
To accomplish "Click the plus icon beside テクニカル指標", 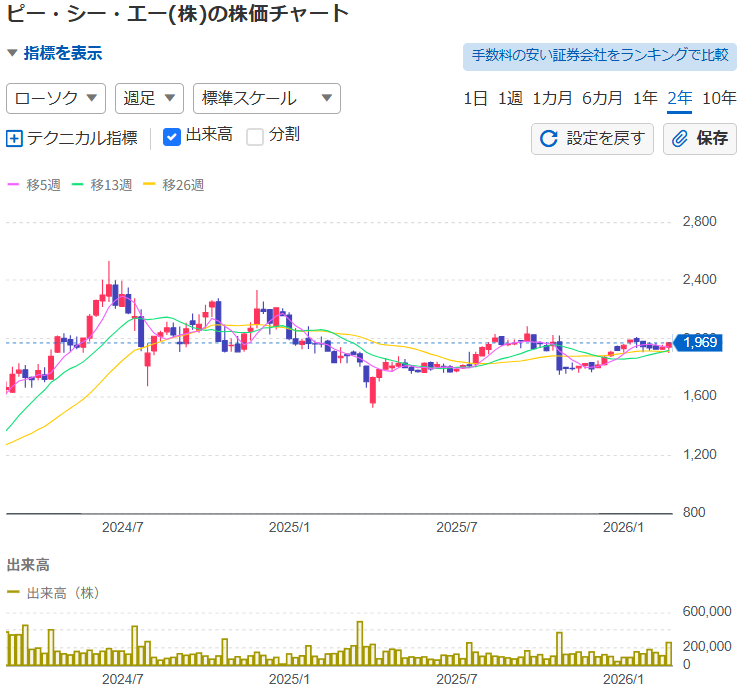I will click(14, 138).
